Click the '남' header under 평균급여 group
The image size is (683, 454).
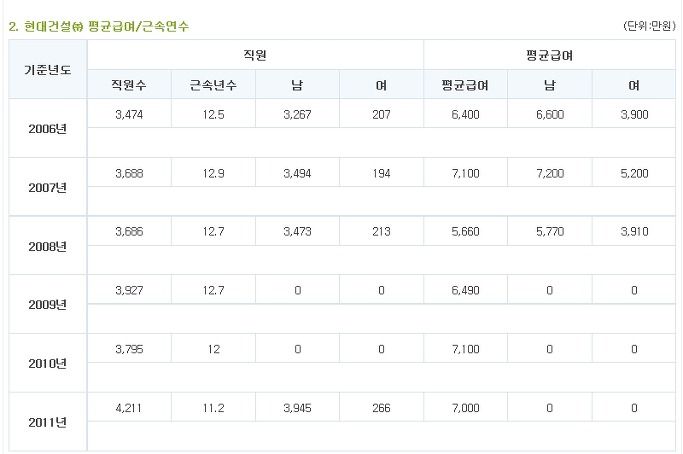[550, 85]
